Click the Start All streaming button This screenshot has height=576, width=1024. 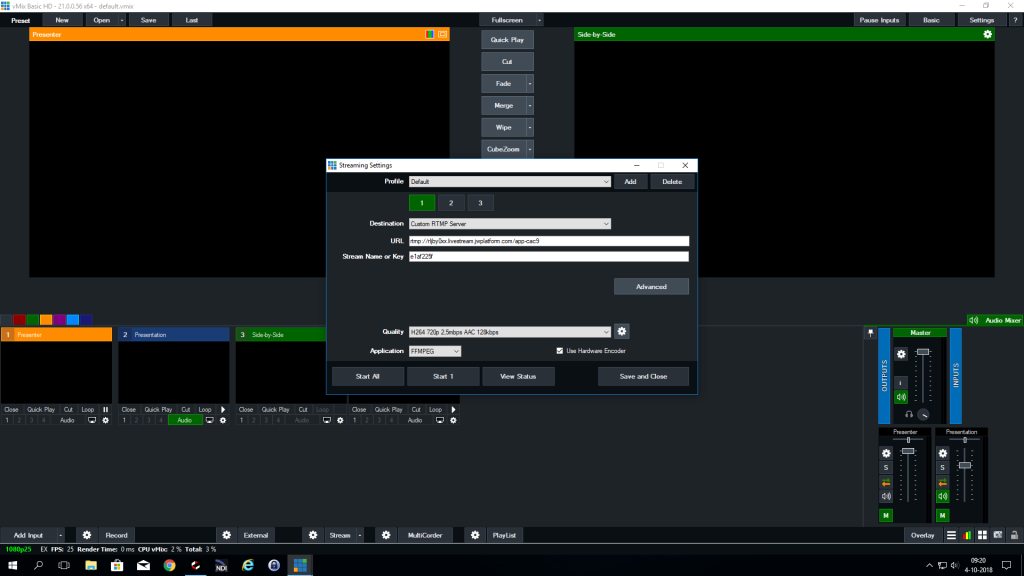tap(367, 375)
